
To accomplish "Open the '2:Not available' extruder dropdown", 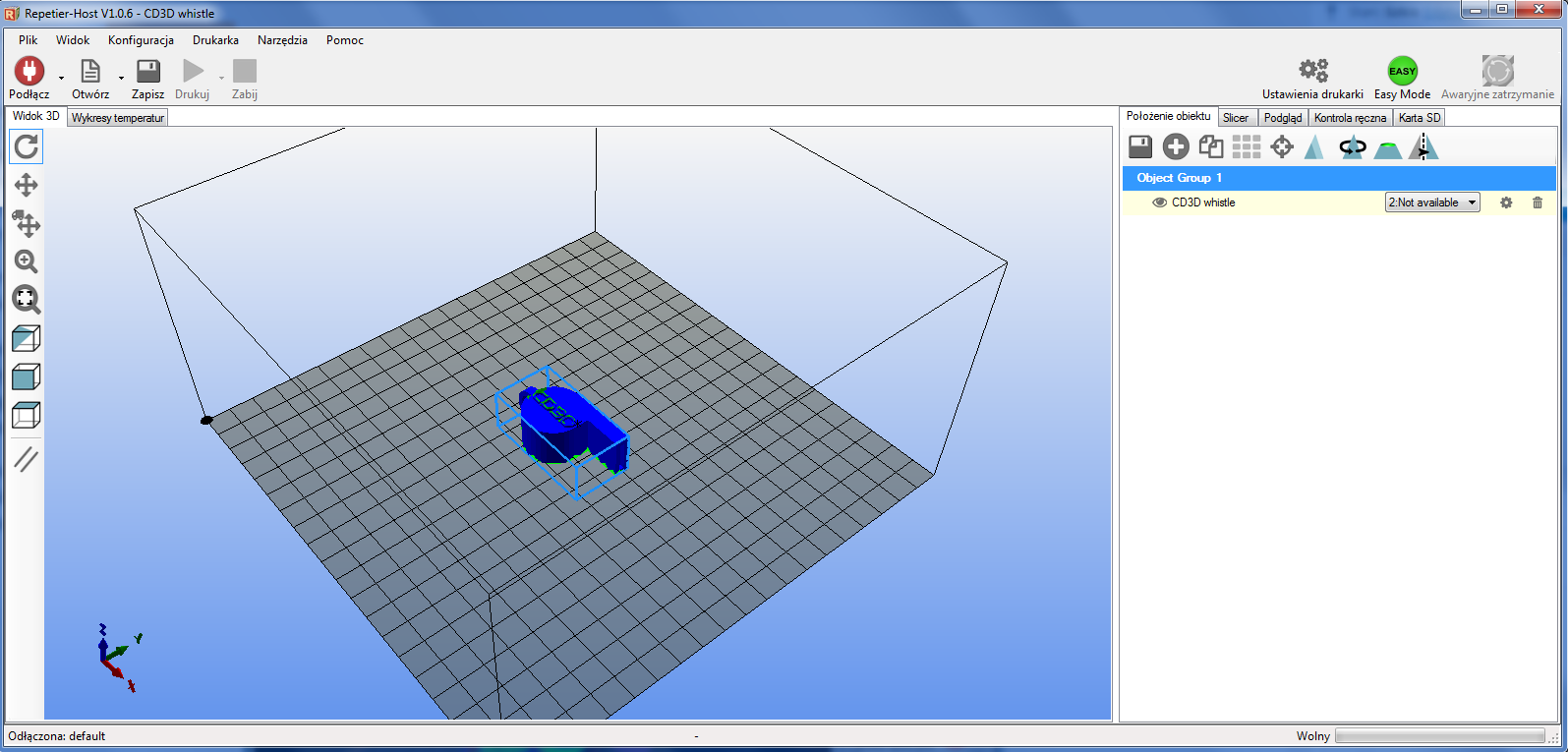I will 1432,202.
